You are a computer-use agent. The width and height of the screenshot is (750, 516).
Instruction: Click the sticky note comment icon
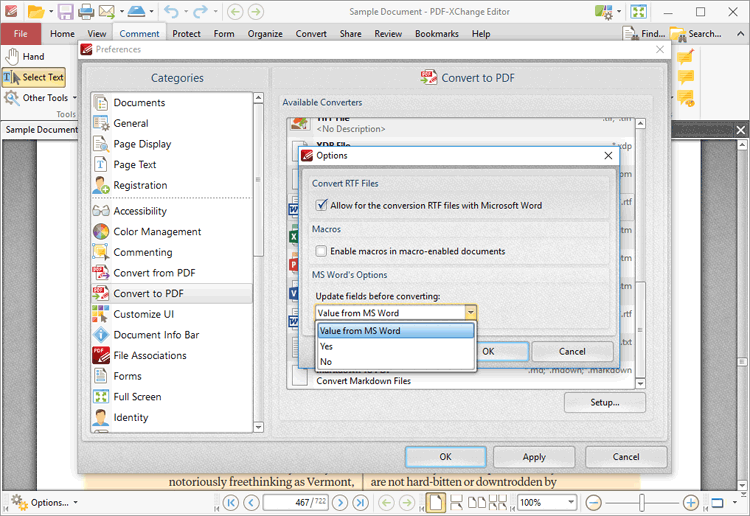685,77
